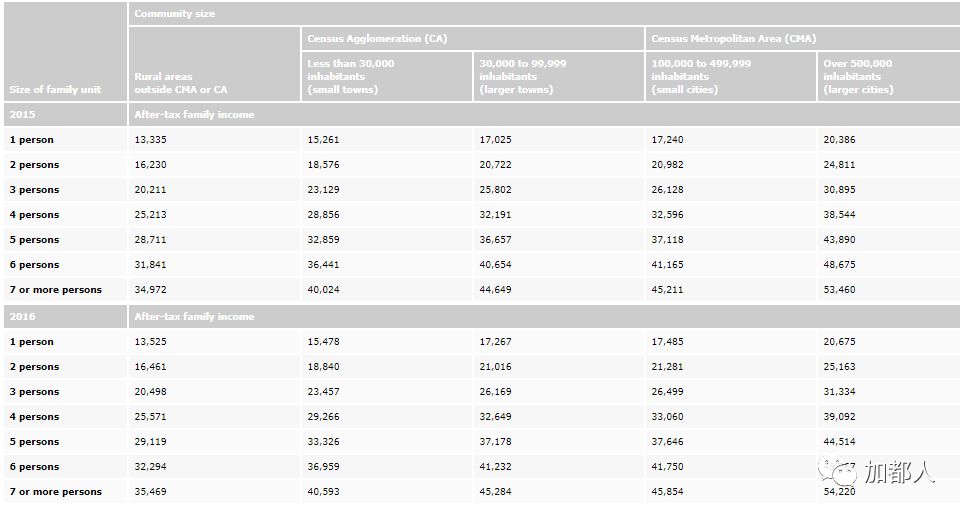Click the 13,335 income cell

pyautogui.click(x=150, y=140)
